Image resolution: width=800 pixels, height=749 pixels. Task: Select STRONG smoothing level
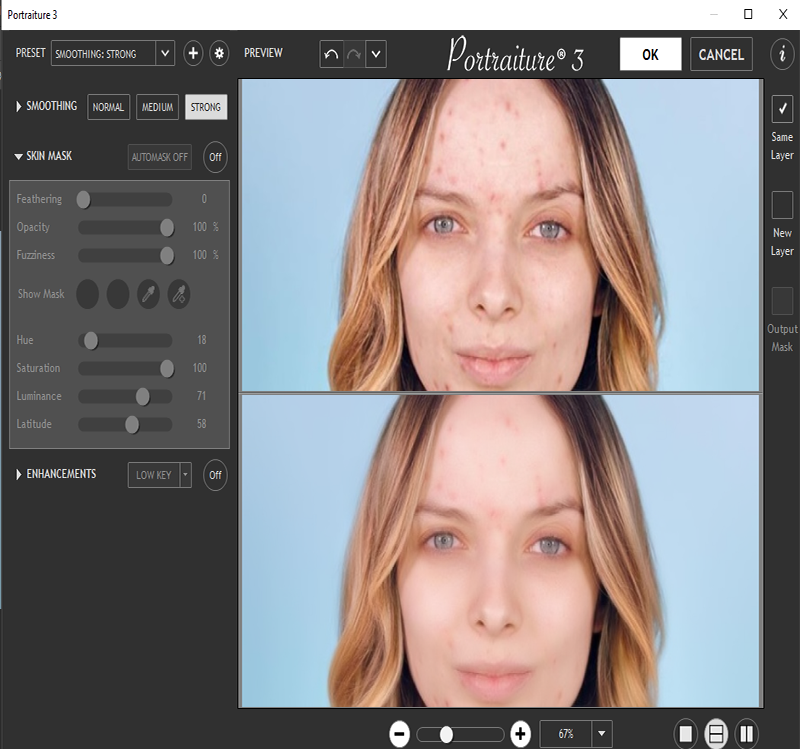[206, 107]
